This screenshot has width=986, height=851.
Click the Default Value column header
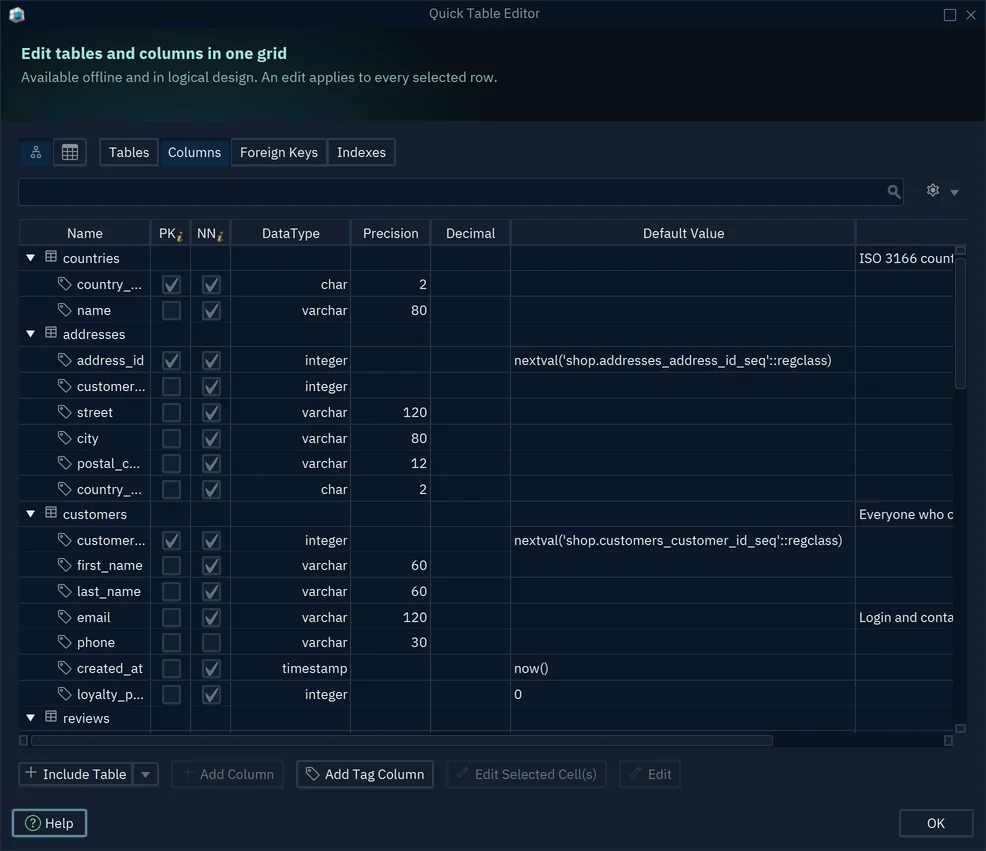(683, 233)
